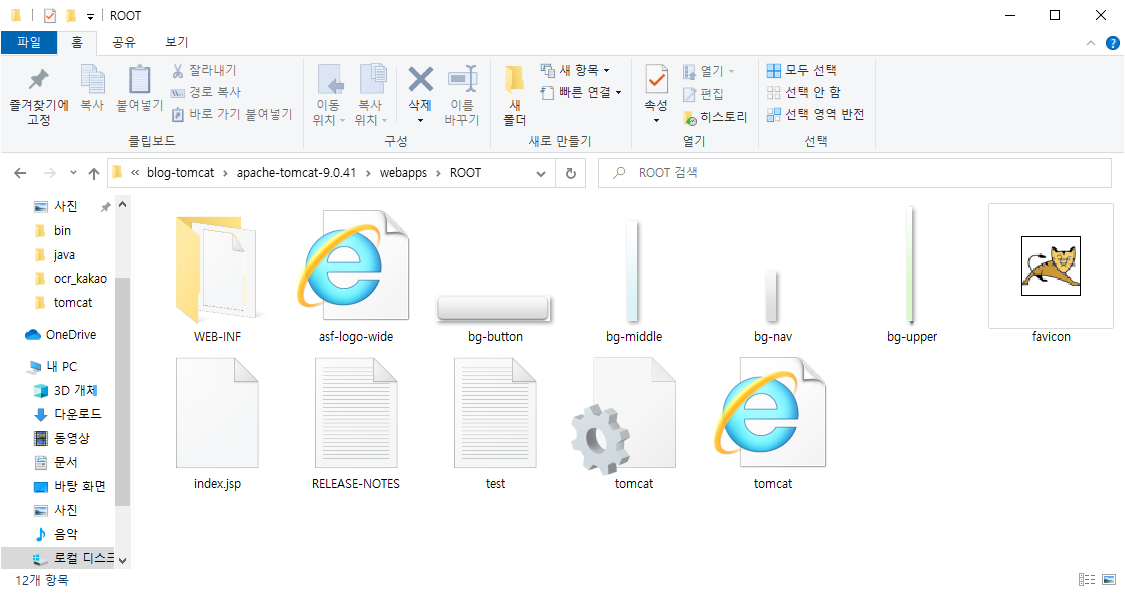
Task: Toggle quick access toolbar properties checkbox icon
Action: pos(50,15)
